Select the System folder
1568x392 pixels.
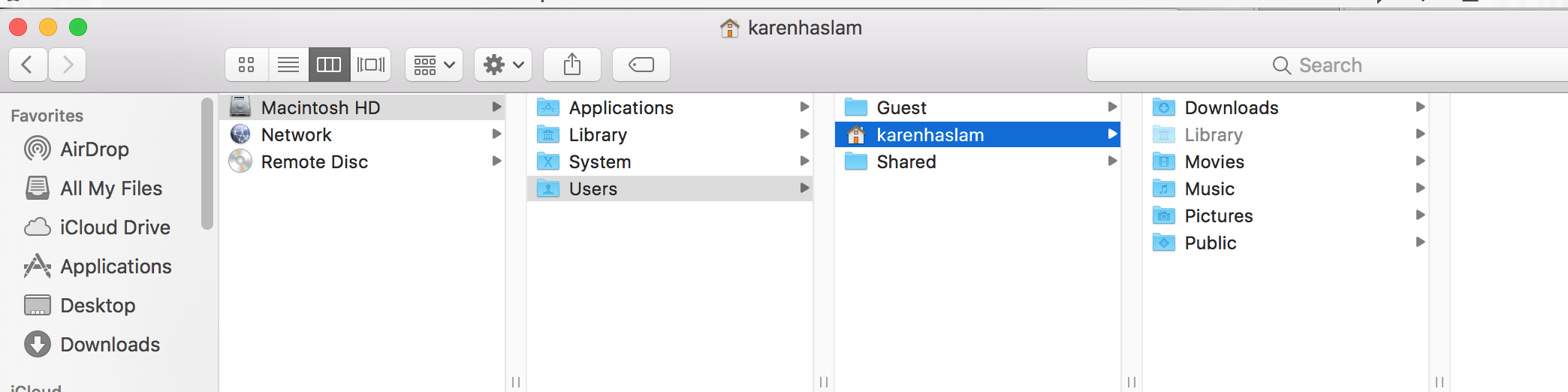coord(670,161)
